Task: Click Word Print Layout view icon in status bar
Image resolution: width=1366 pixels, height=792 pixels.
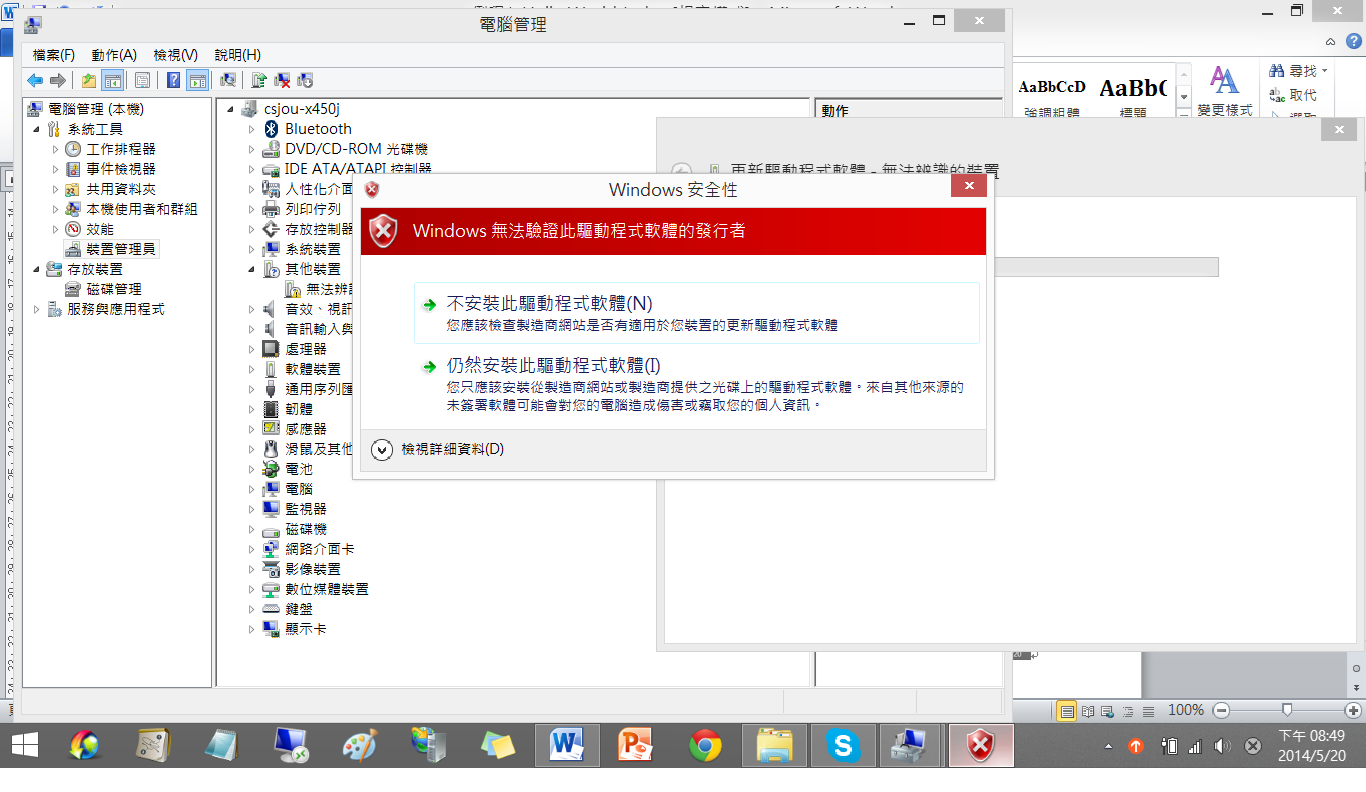Action: point(1067,710)
